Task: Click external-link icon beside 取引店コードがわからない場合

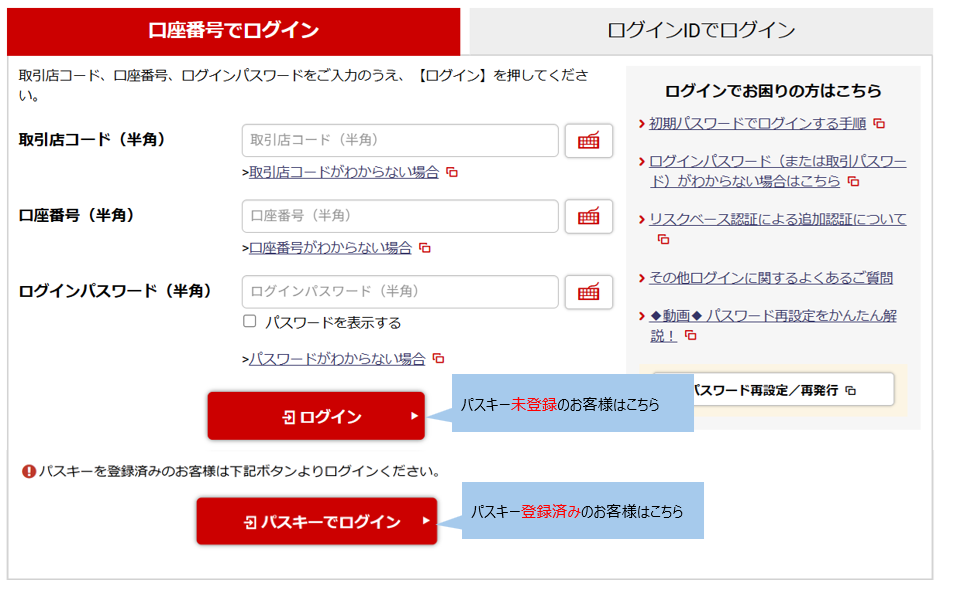Action: (x=452, y=172)
